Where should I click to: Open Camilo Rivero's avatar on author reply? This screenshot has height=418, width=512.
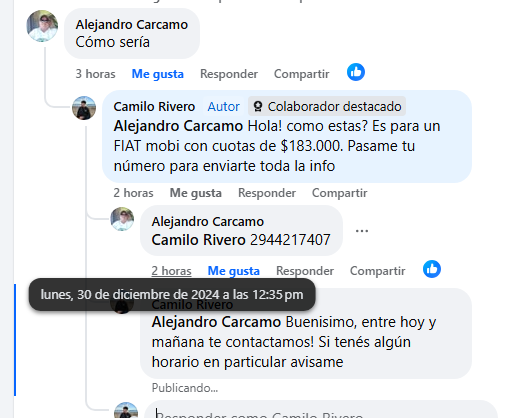[84, 108]
